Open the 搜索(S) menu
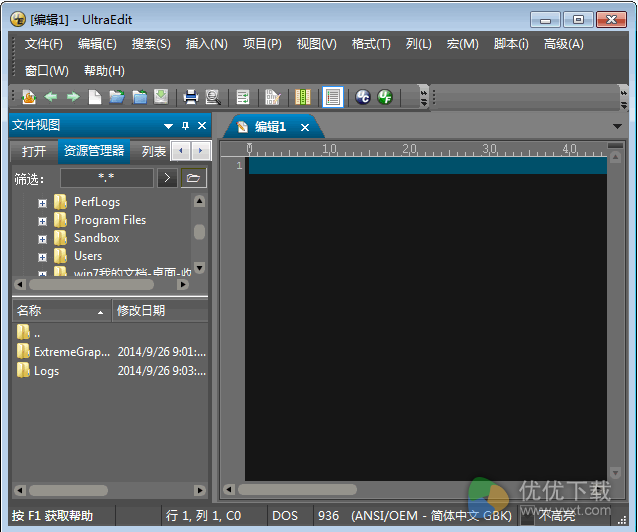This screenshot has height=532, width=638. point(151,44)
